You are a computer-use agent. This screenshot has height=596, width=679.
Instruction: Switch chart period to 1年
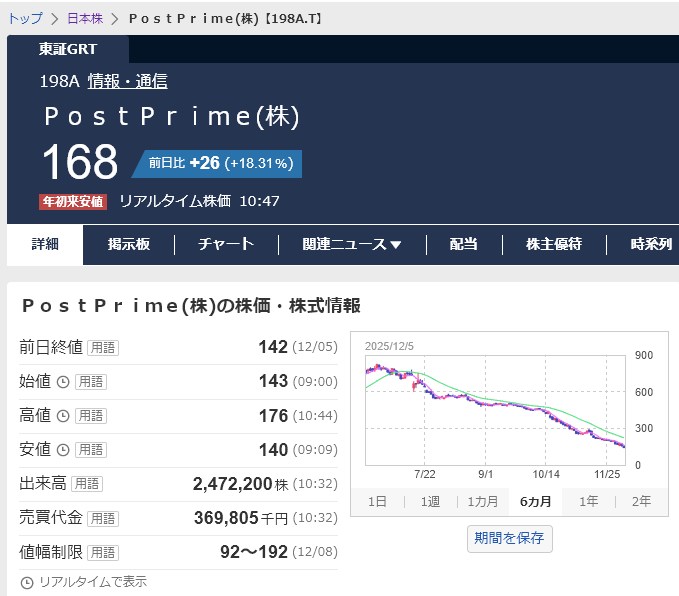click(588, 502)
